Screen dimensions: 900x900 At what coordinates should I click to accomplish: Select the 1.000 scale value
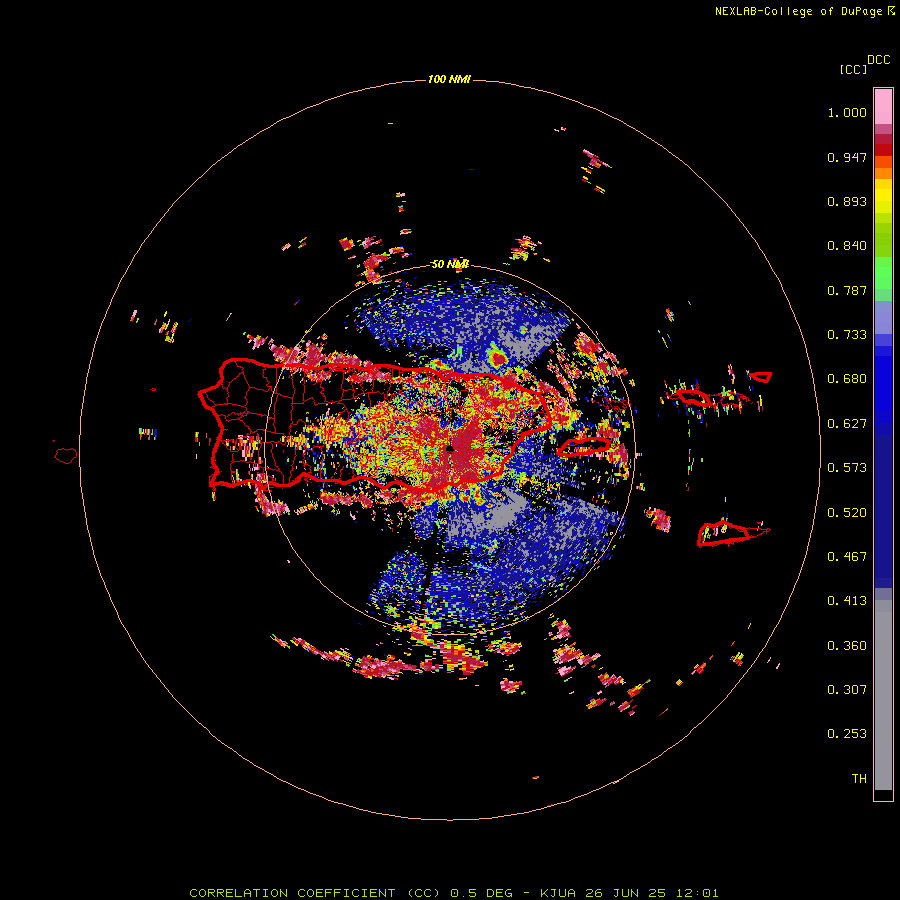pos(847,112)
